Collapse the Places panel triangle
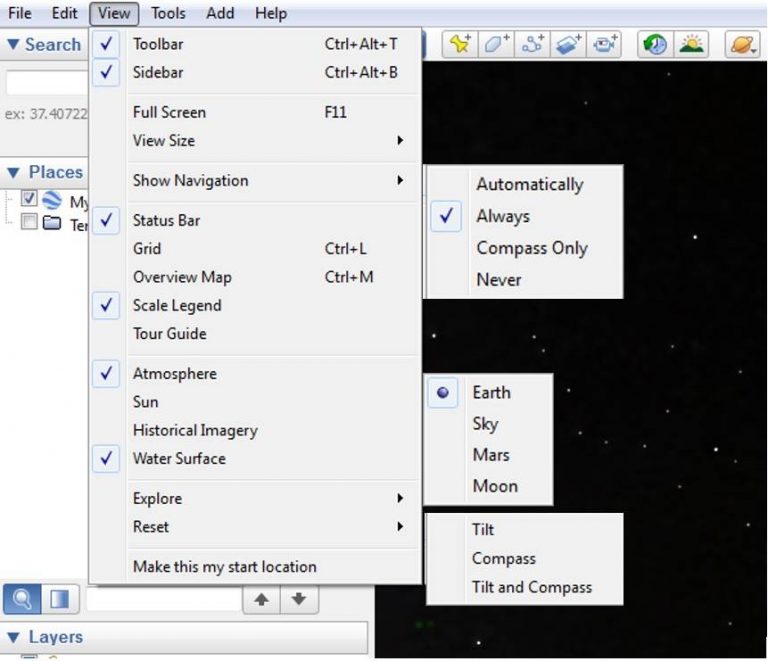 (x=13, y=172)
